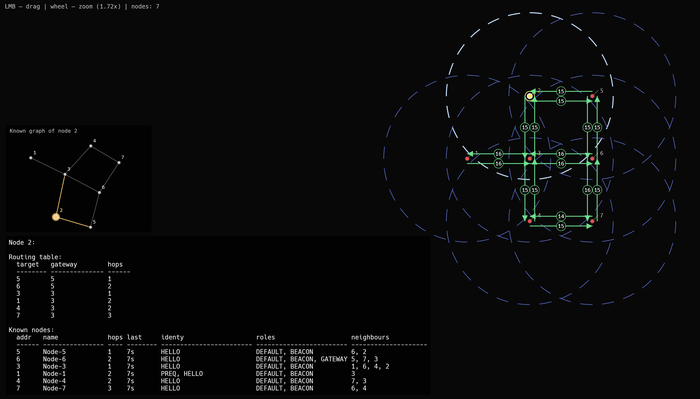
Task: Click the 'Node-7' name in Known nodes
Action: click(x=54, y=388)
